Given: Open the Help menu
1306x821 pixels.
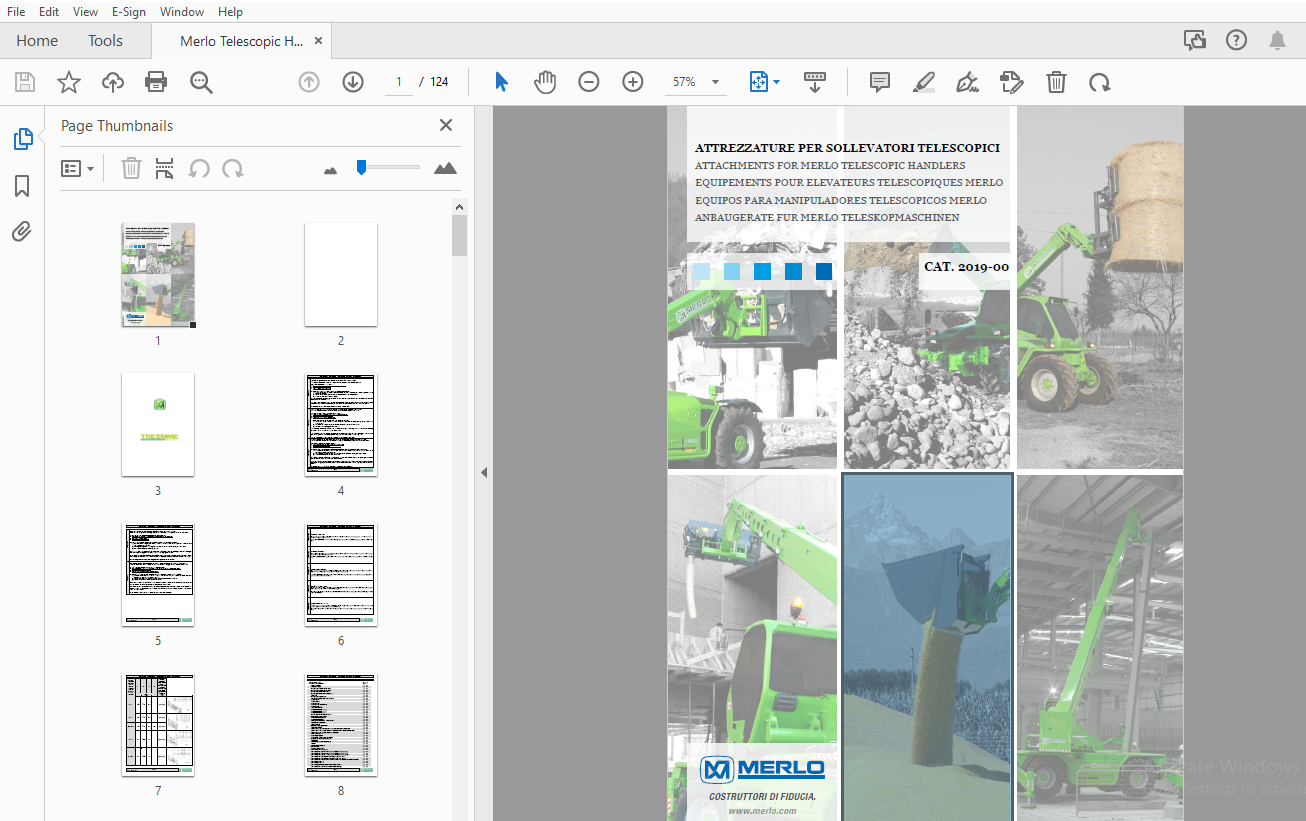Looking at the screenshot, I should [230, 11].
